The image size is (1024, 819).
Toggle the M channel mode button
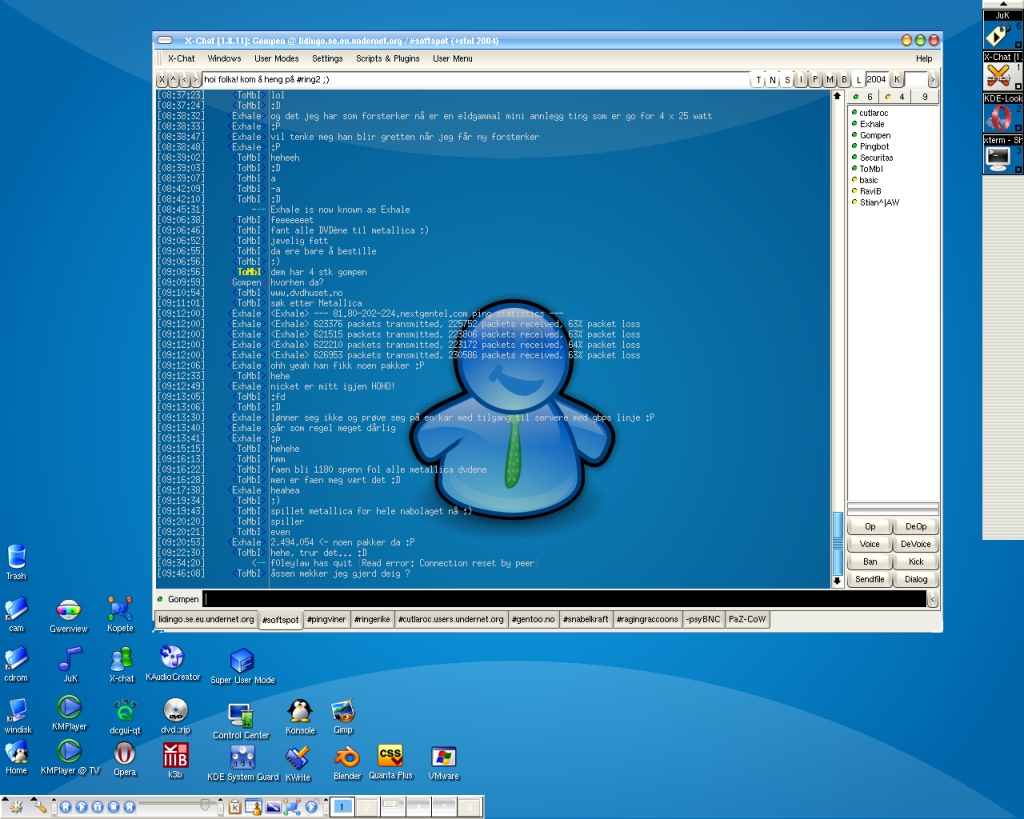point(829,80)
